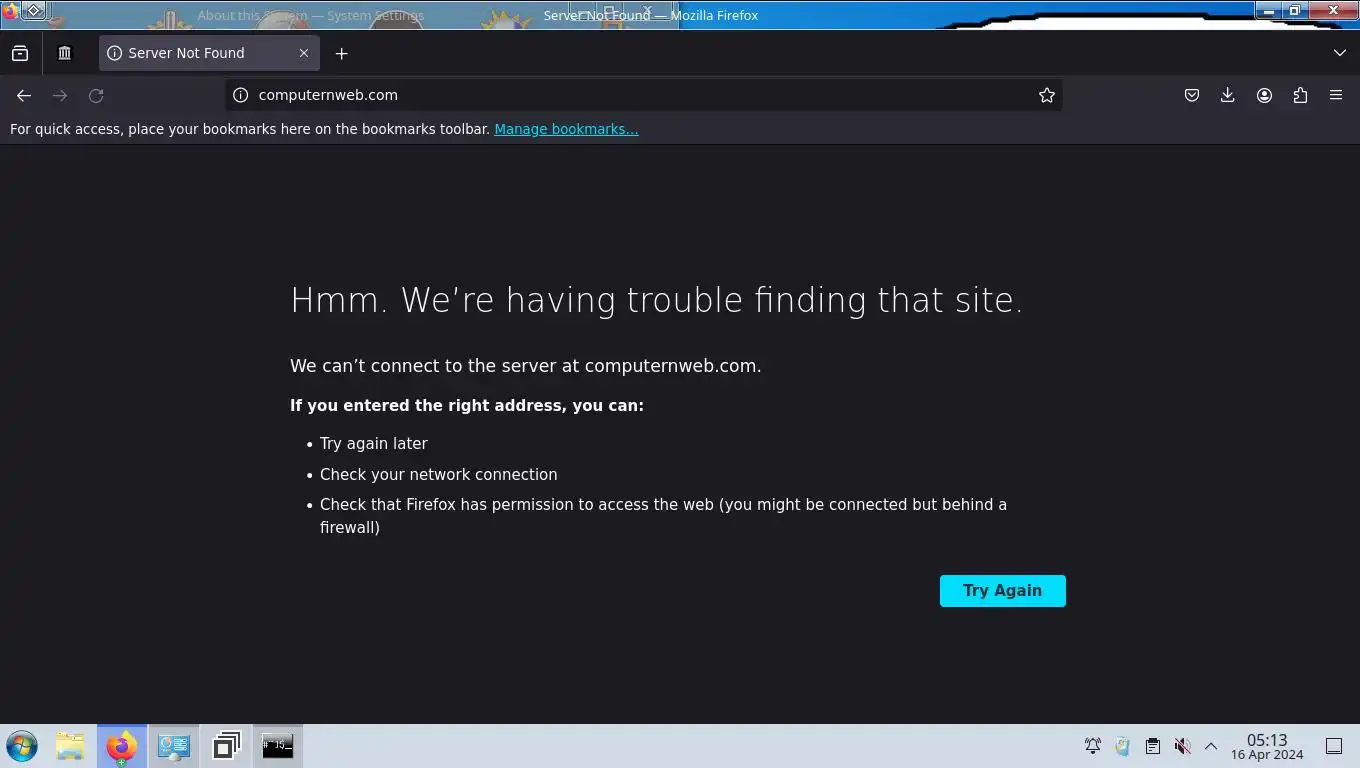Launch the file manager from taskbar

[70, 746]
